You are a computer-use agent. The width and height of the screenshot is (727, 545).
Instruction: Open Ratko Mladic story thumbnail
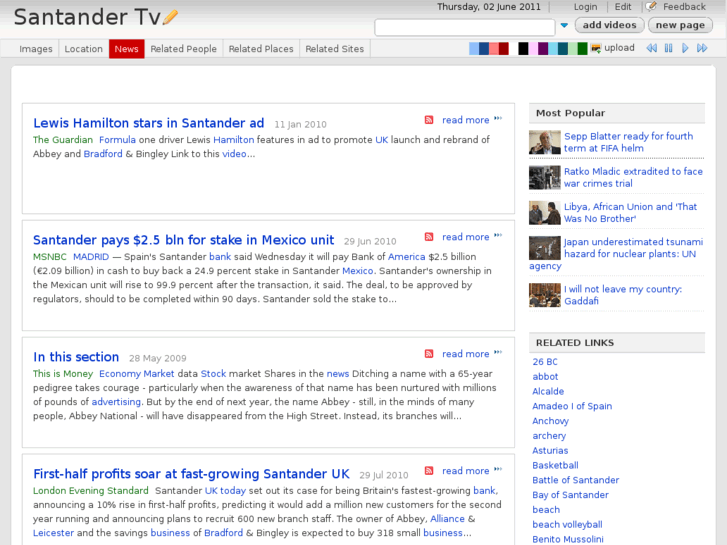coord(545,178)
